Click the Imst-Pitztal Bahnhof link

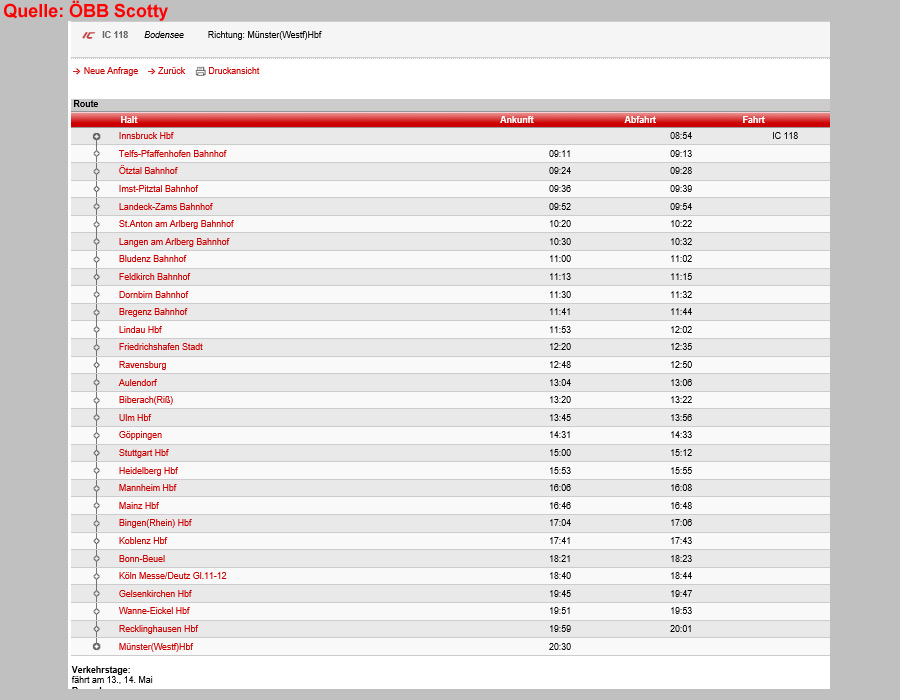click(158, 189)
